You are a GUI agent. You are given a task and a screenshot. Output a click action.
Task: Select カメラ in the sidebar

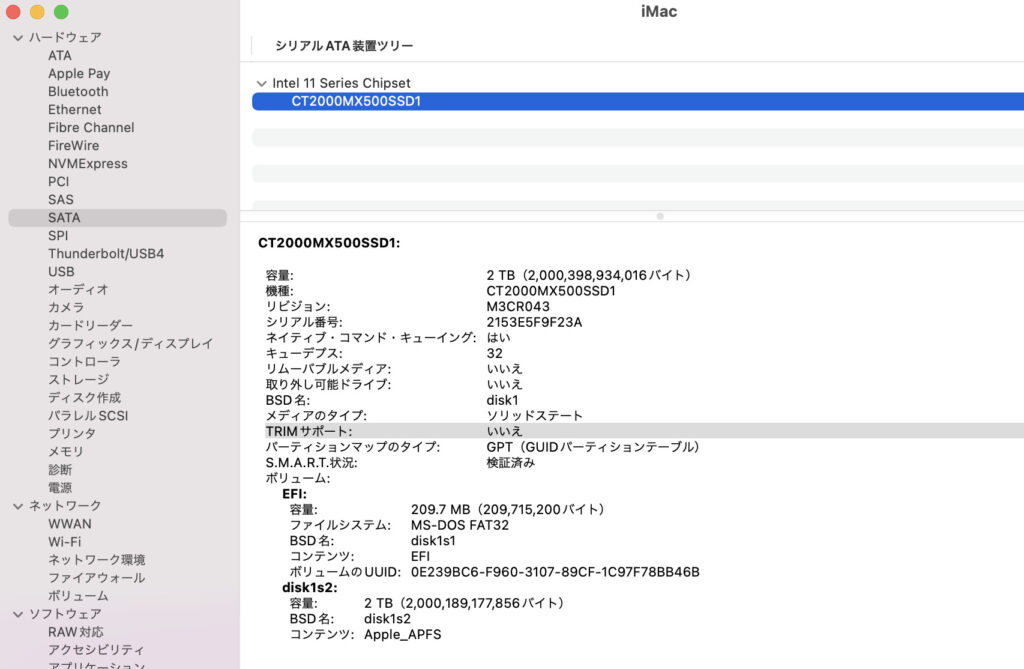[66, 307]
